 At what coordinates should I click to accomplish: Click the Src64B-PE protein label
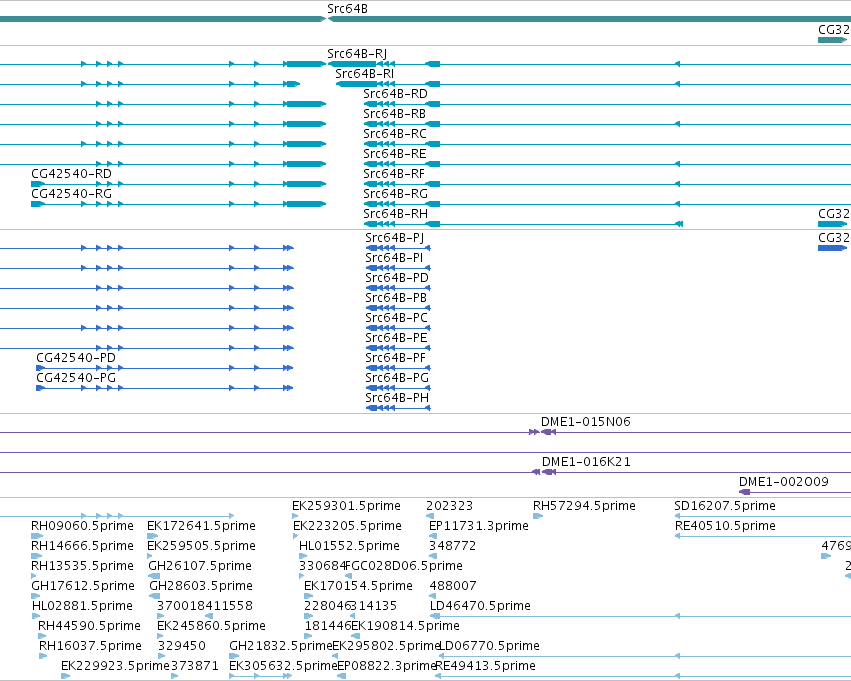click(x=396, y=339)
